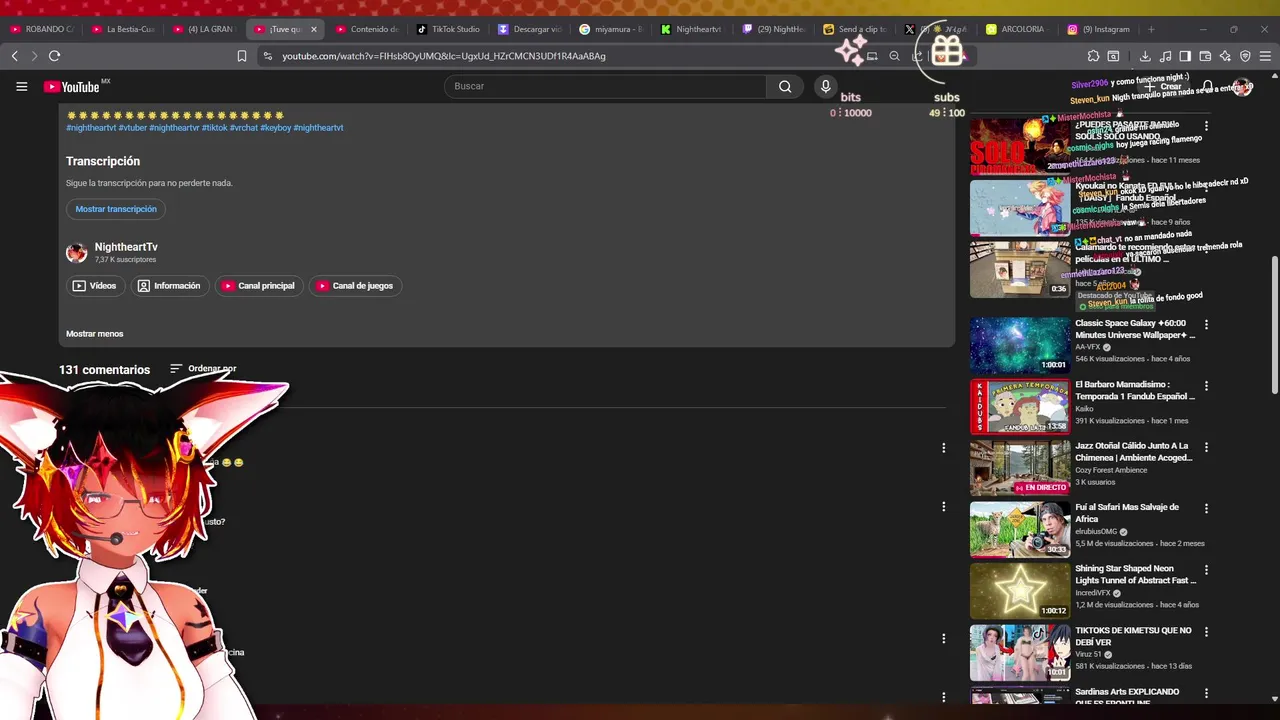Click the page vertical scrollbar thumb
1280x720 pixels.
pyautogui.click(x=1274, y=325)
